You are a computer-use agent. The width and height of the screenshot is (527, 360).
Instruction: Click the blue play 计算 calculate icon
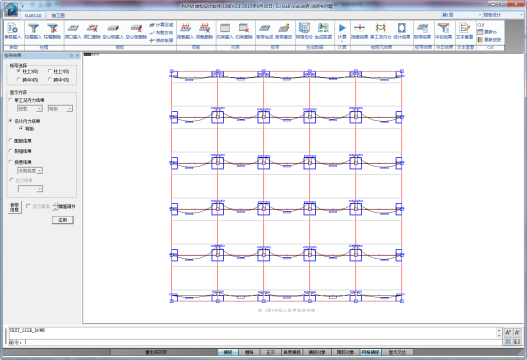click(x=342, y=31)
